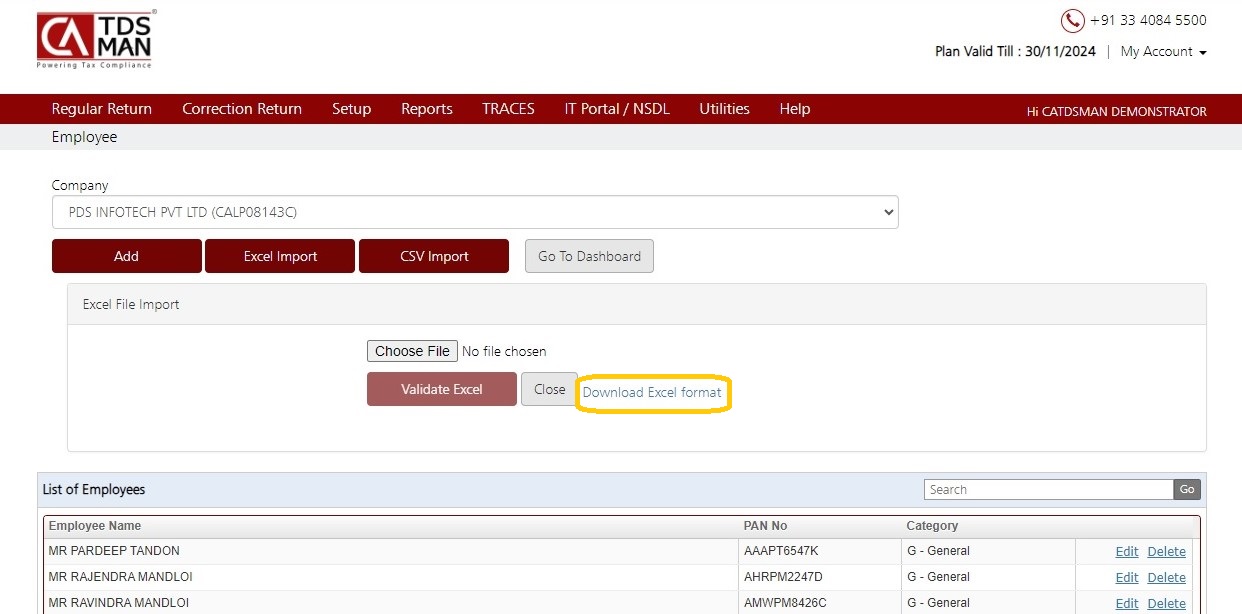Click the Excel Import button
The width and height of the screenshot is (1242, 614).
pyautogui.click(x=280, y=256)
